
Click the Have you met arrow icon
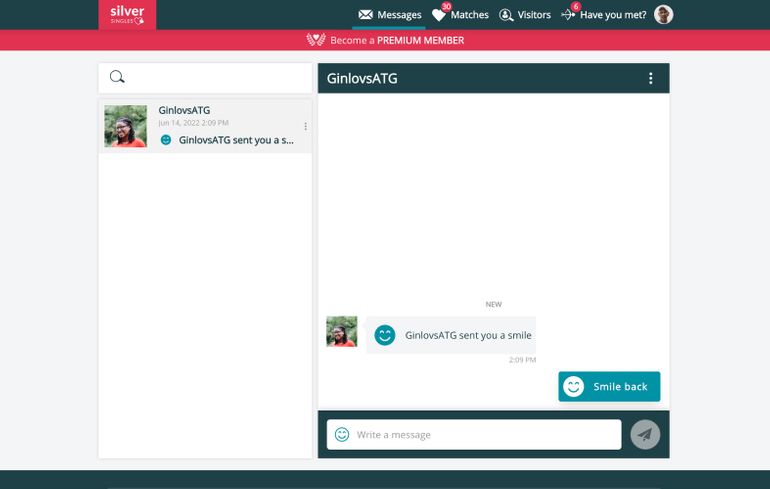568,15
